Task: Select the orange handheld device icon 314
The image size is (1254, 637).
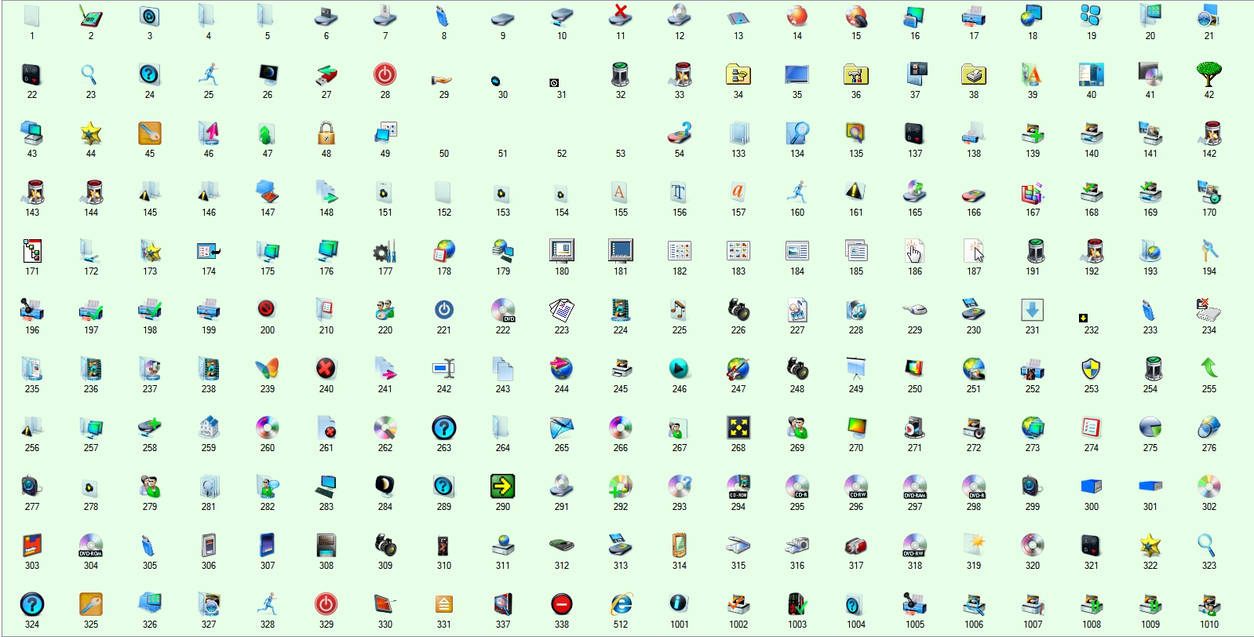Action: point(679,546)
